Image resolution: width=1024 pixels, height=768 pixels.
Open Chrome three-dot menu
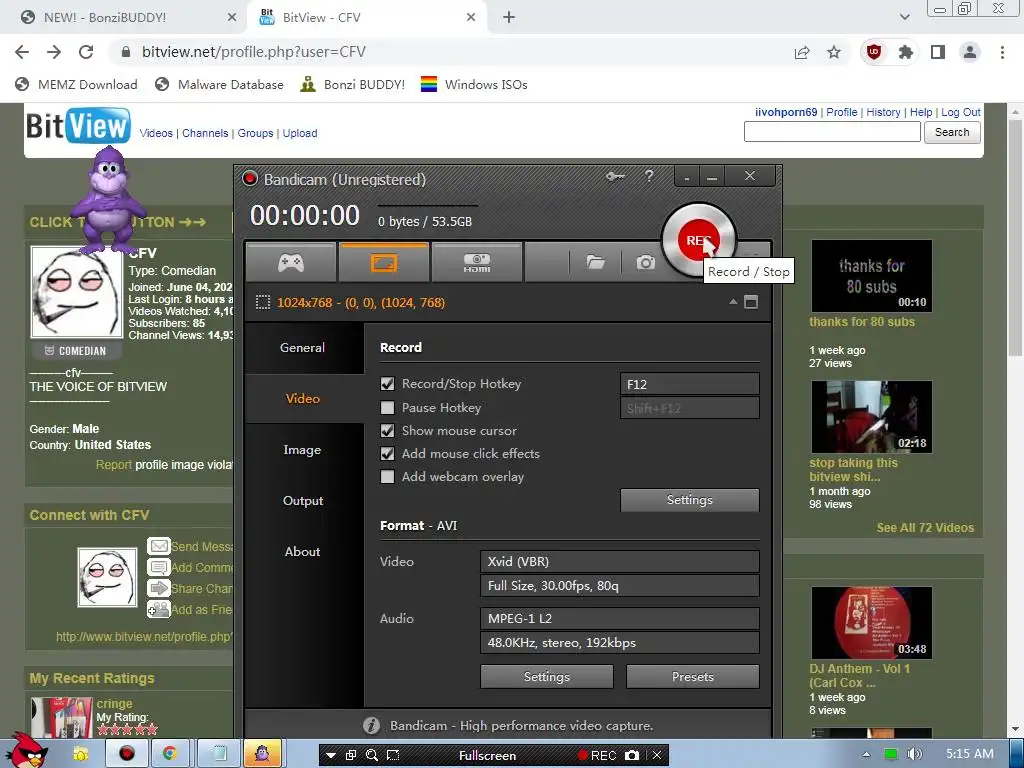tap(1002, 52)
